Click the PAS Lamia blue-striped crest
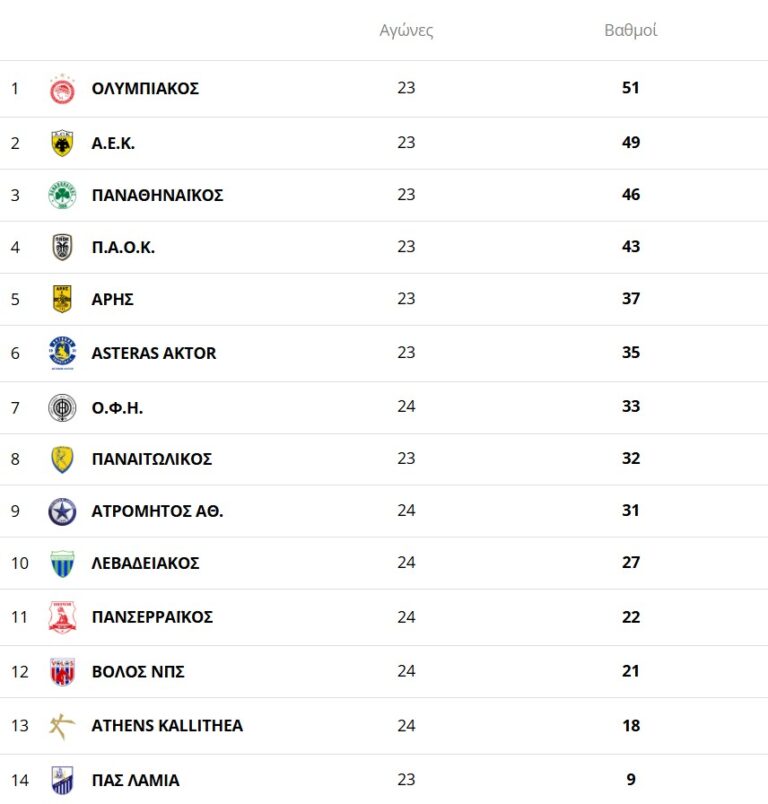Viewport: 768px width, 804px height. click(x=62, y=779)
